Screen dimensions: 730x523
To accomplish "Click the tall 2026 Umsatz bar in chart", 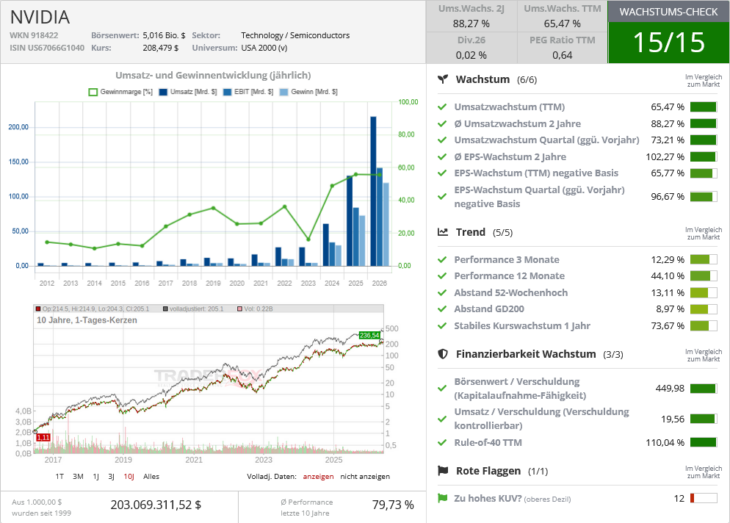I will pyautogui.click(x=373, y=191).
